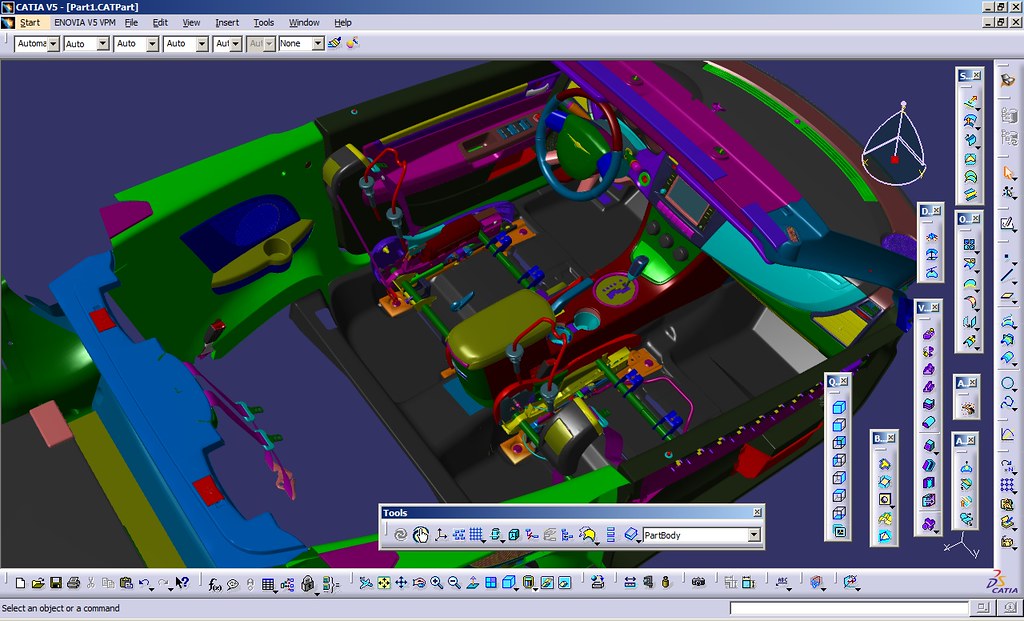Select the Fly mode airplane icon
Screen dimensions: 1024x621
pos(366,582)
